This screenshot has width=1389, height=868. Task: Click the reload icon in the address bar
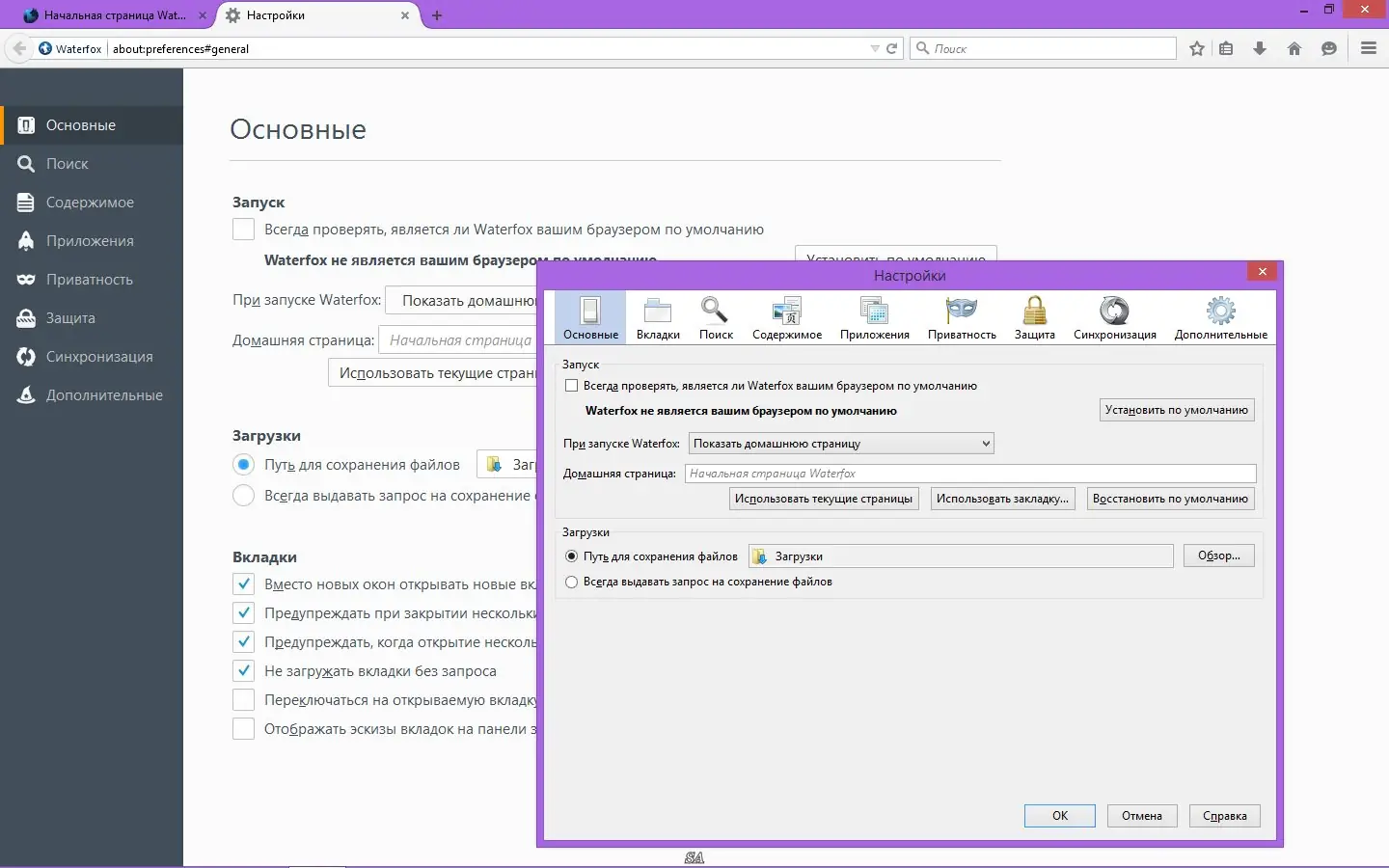[892, 48]
